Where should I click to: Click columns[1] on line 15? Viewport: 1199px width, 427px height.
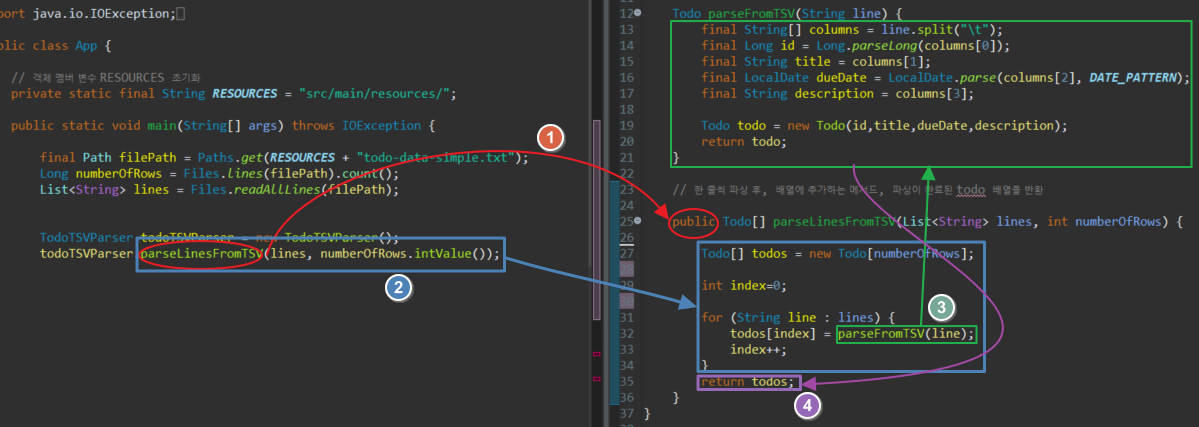pos(892,61)
